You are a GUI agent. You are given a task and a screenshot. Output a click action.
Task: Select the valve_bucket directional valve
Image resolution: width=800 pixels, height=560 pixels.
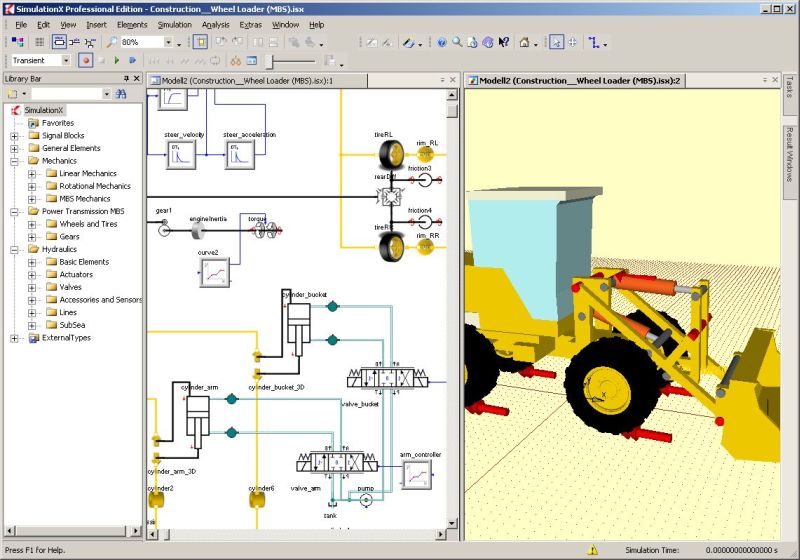[x=388, y=378]
